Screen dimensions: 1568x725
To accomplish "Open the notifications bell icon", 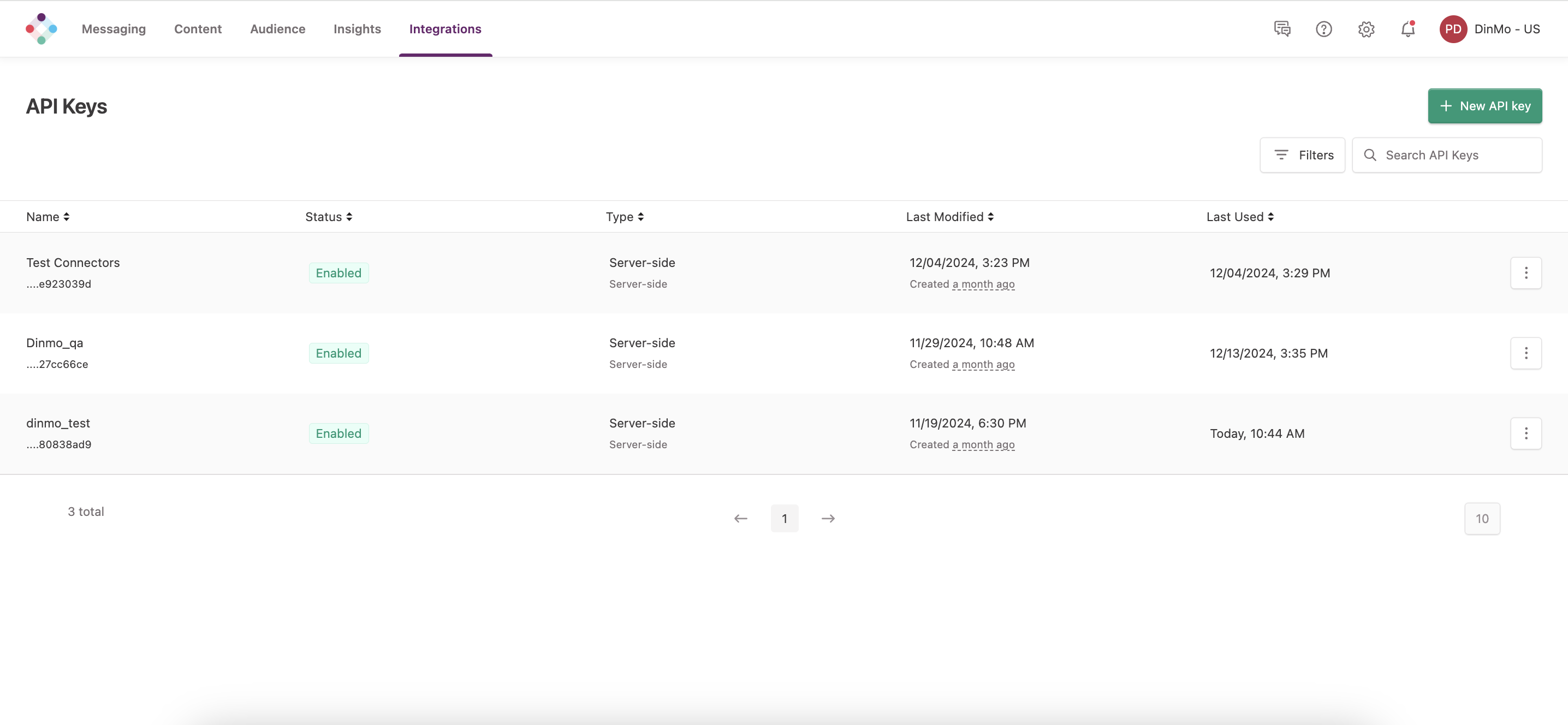I will pos(1407,28).
